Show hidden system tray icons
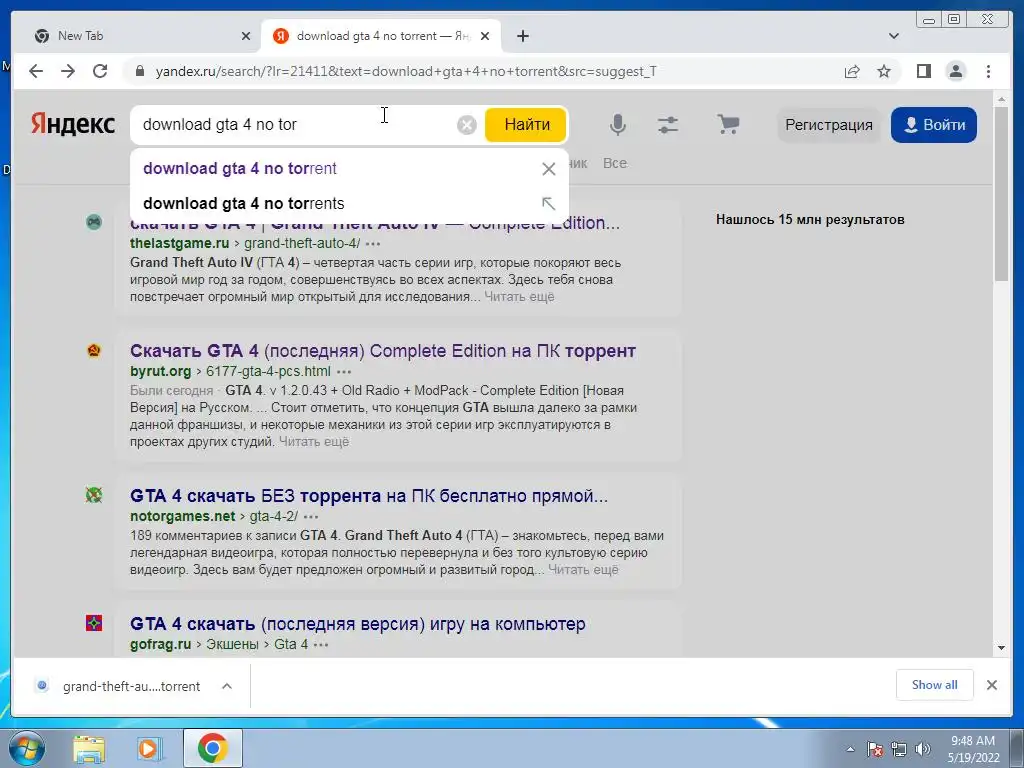 pyautogui.click(x=850, y=749)
